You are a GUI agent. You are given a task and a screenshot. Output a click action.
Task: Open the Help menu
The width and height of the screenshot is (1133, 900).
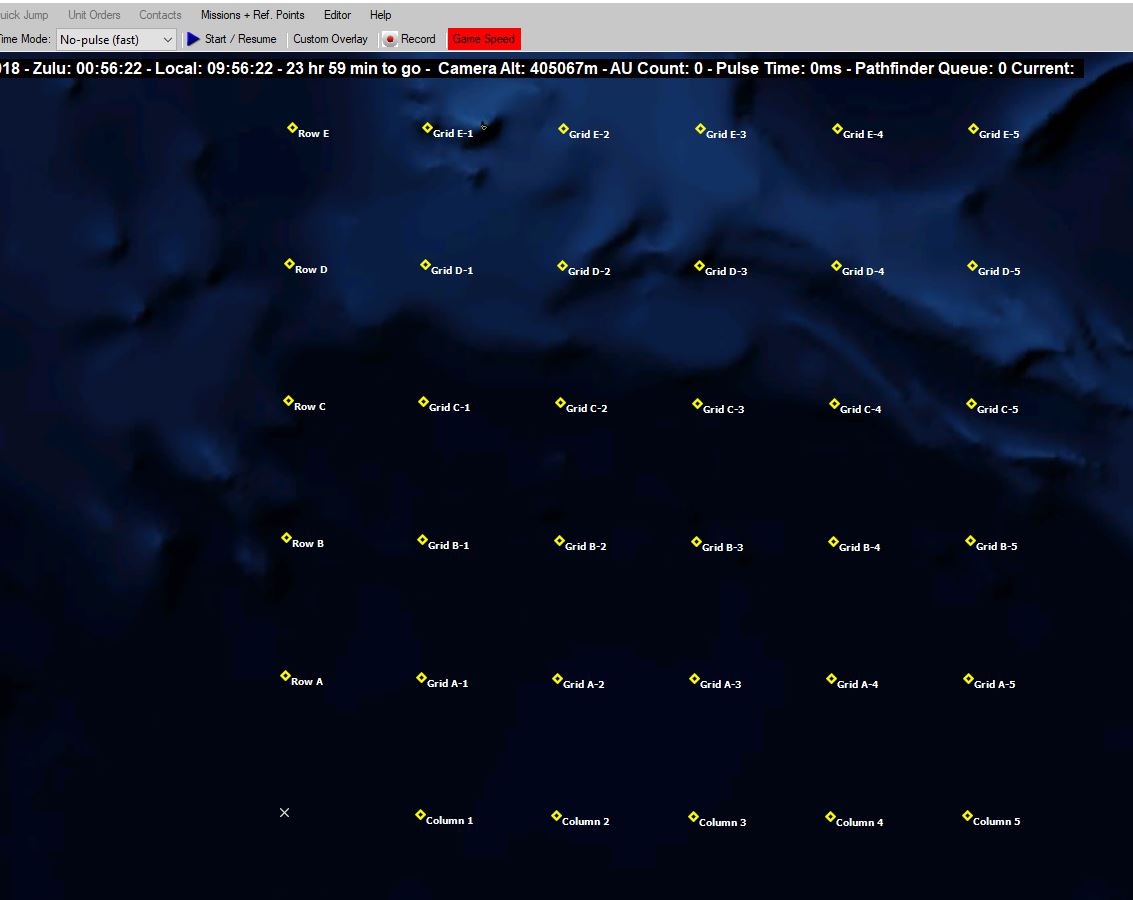click(380, 14)
